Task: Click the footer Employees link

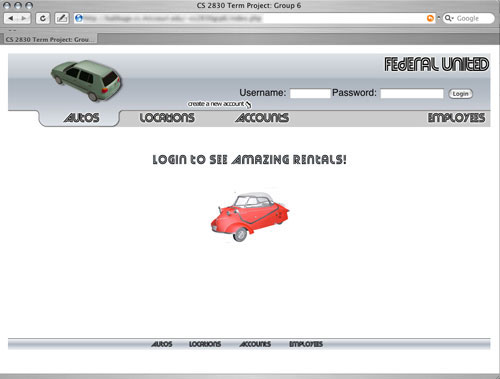Action: (306, 344)
